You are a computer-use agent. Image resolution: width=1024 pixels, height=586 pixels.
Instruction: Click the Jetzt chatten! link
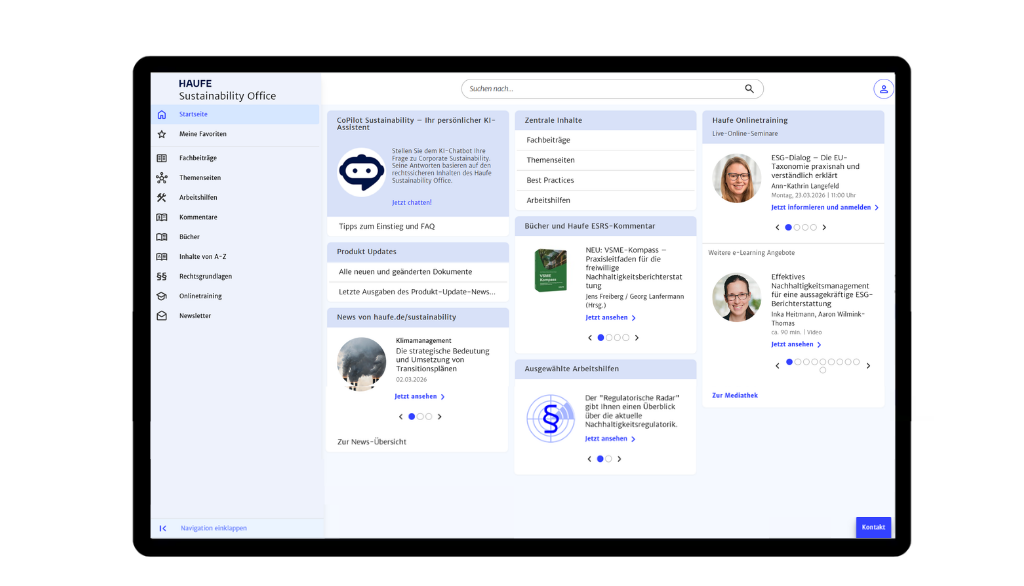pyautogui.click(x=412, y=202)
